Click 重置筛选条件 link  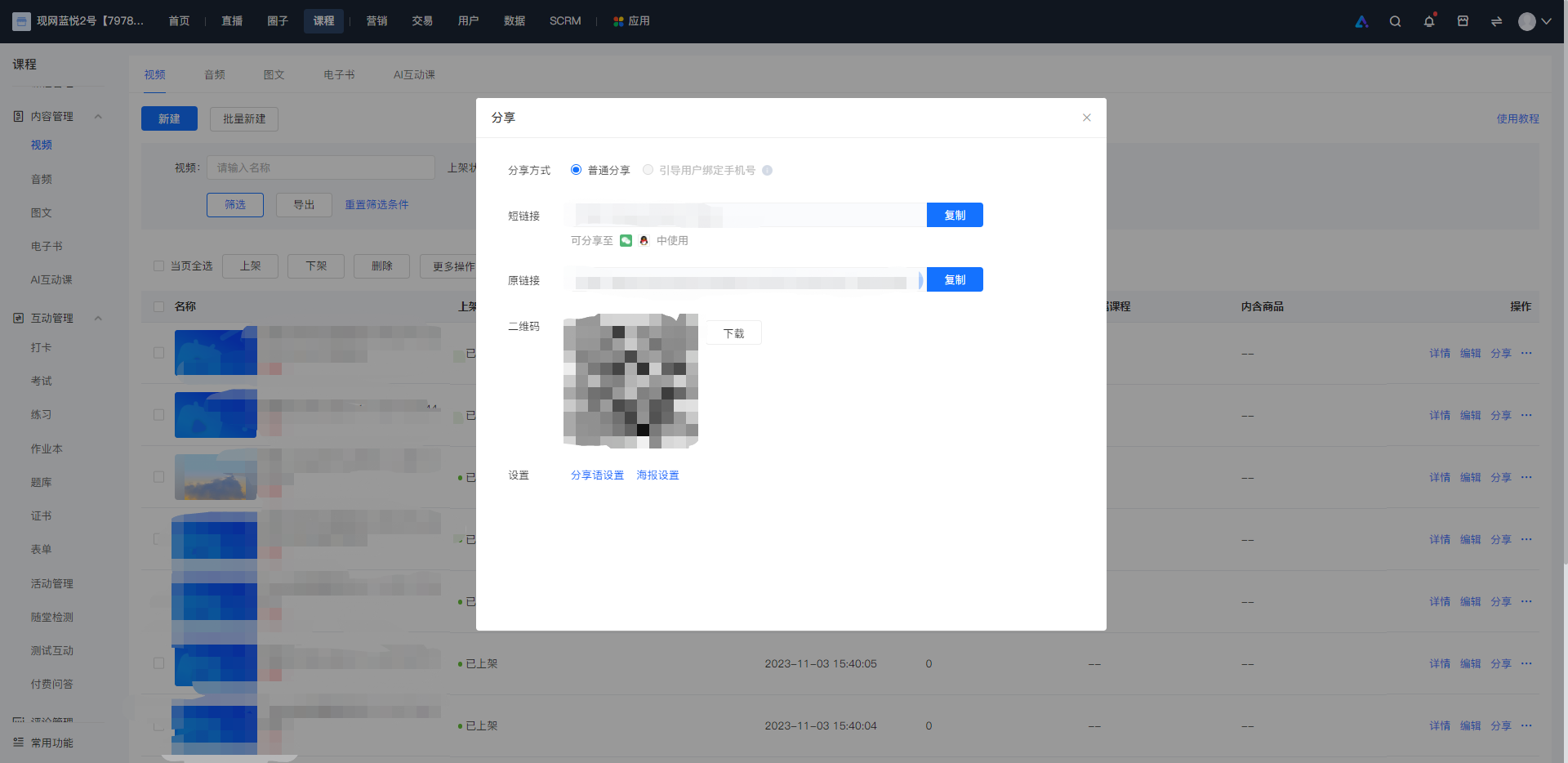[376, 204]
